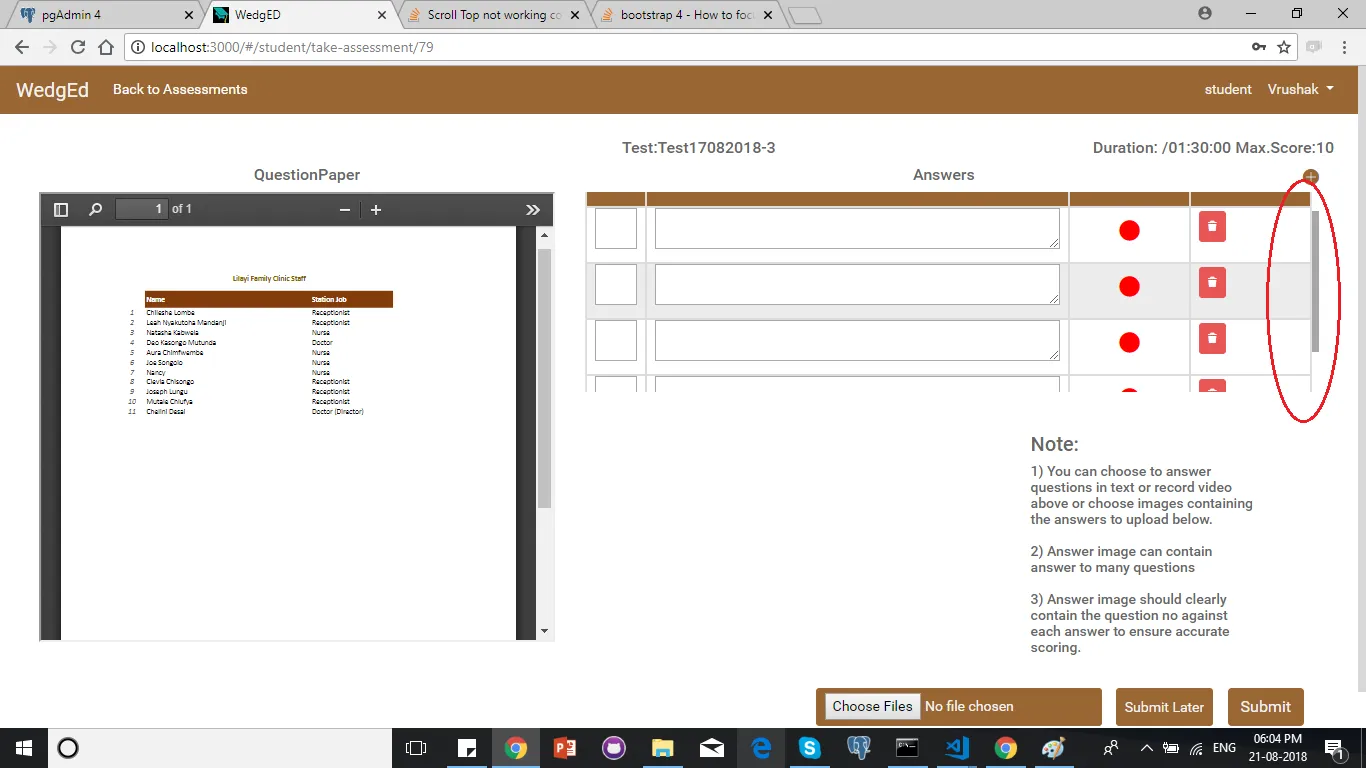1366x768 pixels.
Task: Click the red record circle in the third answer row
Action: coord(1129,343)
